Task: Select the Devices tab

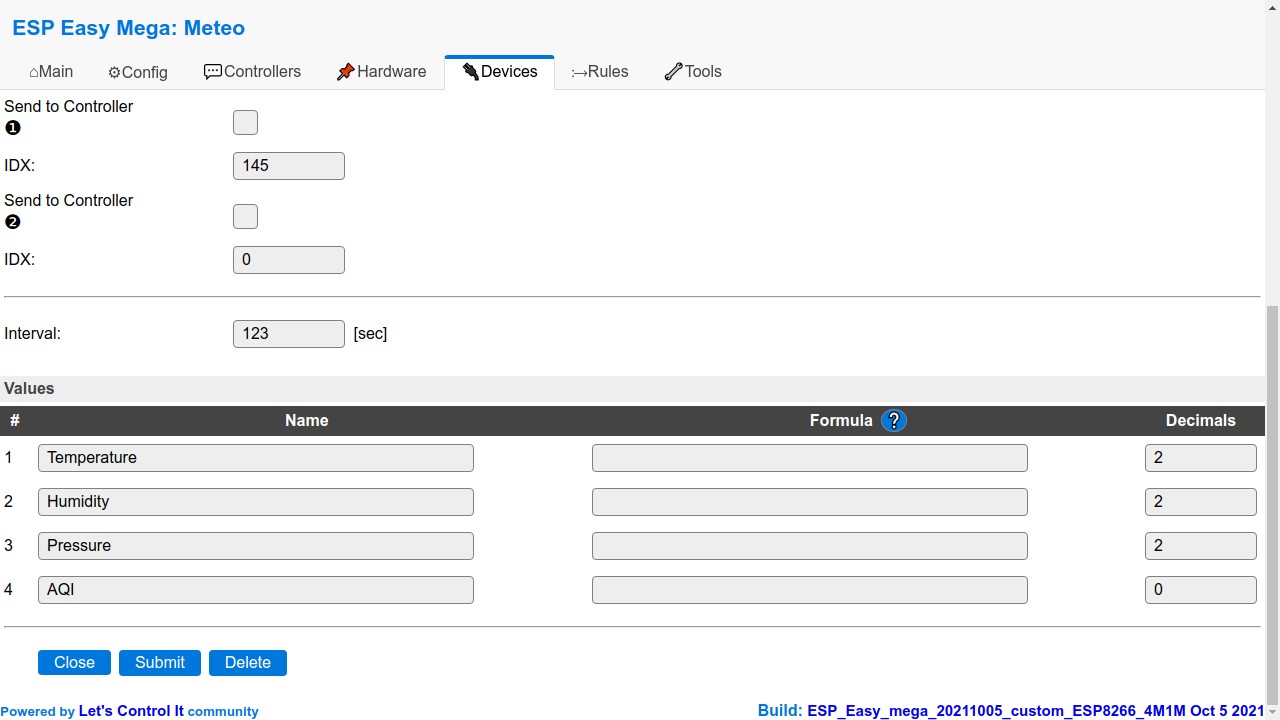Action: (x=499, y=72)
